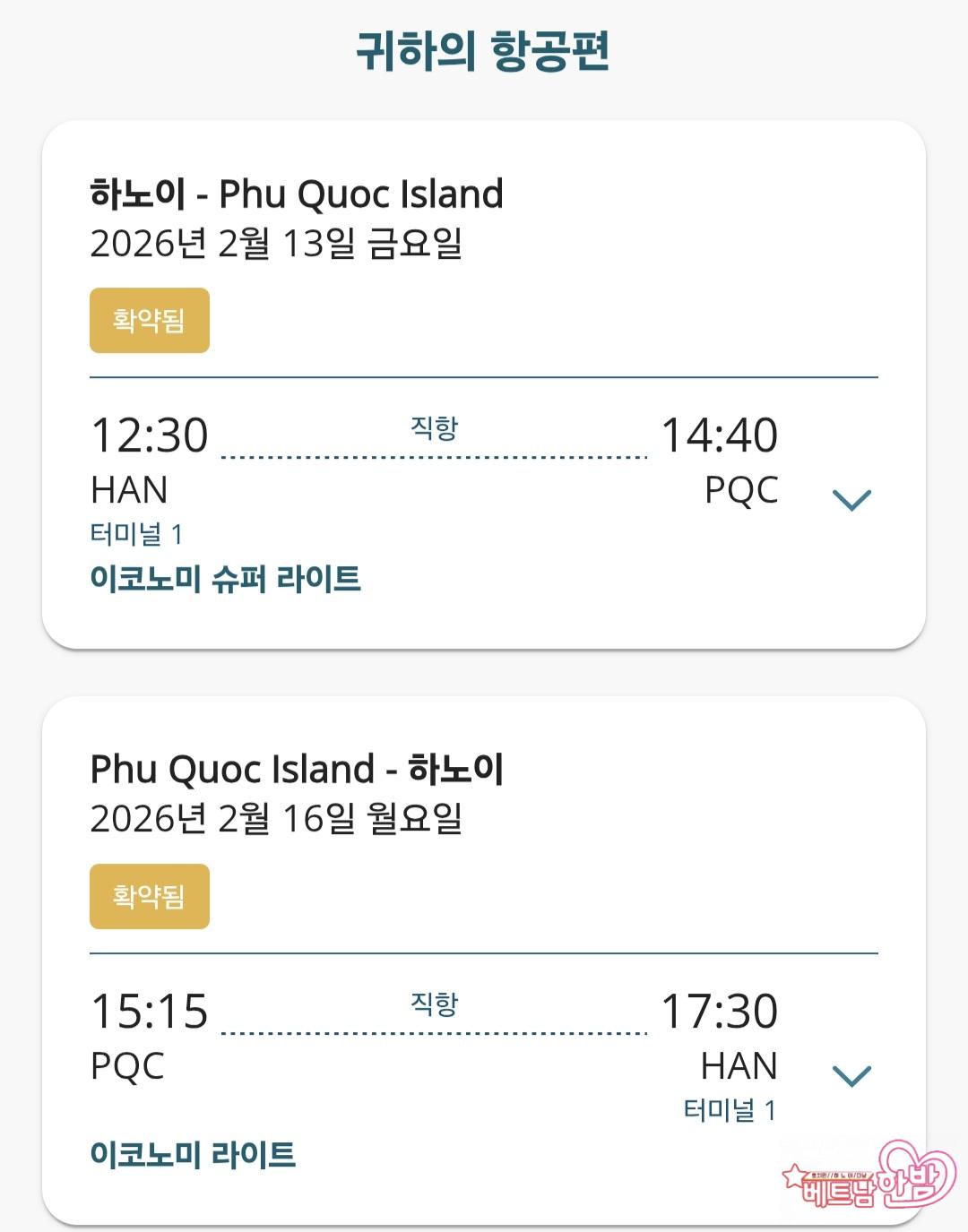Select the 터미널 1 label under HAN departure
The height and width of the screenshot is (1232, 968).
point(136,535)
